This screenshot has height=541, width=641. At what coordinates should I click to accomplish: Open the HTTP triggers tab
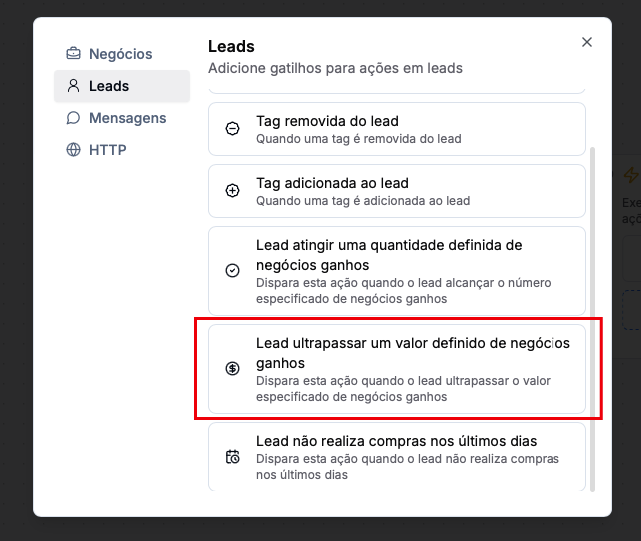(x=107, y=150)
